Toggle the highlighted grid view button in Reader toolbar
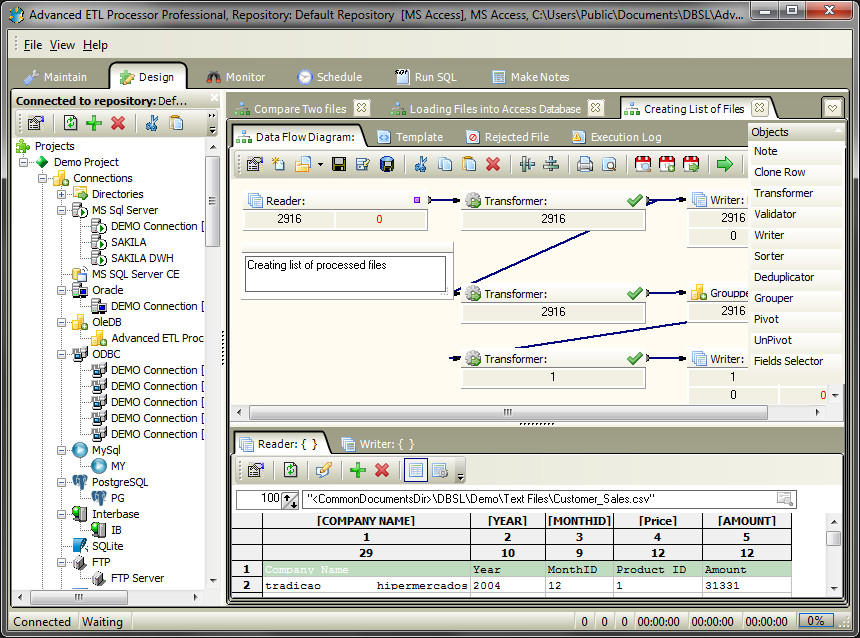 coord(415,469)
